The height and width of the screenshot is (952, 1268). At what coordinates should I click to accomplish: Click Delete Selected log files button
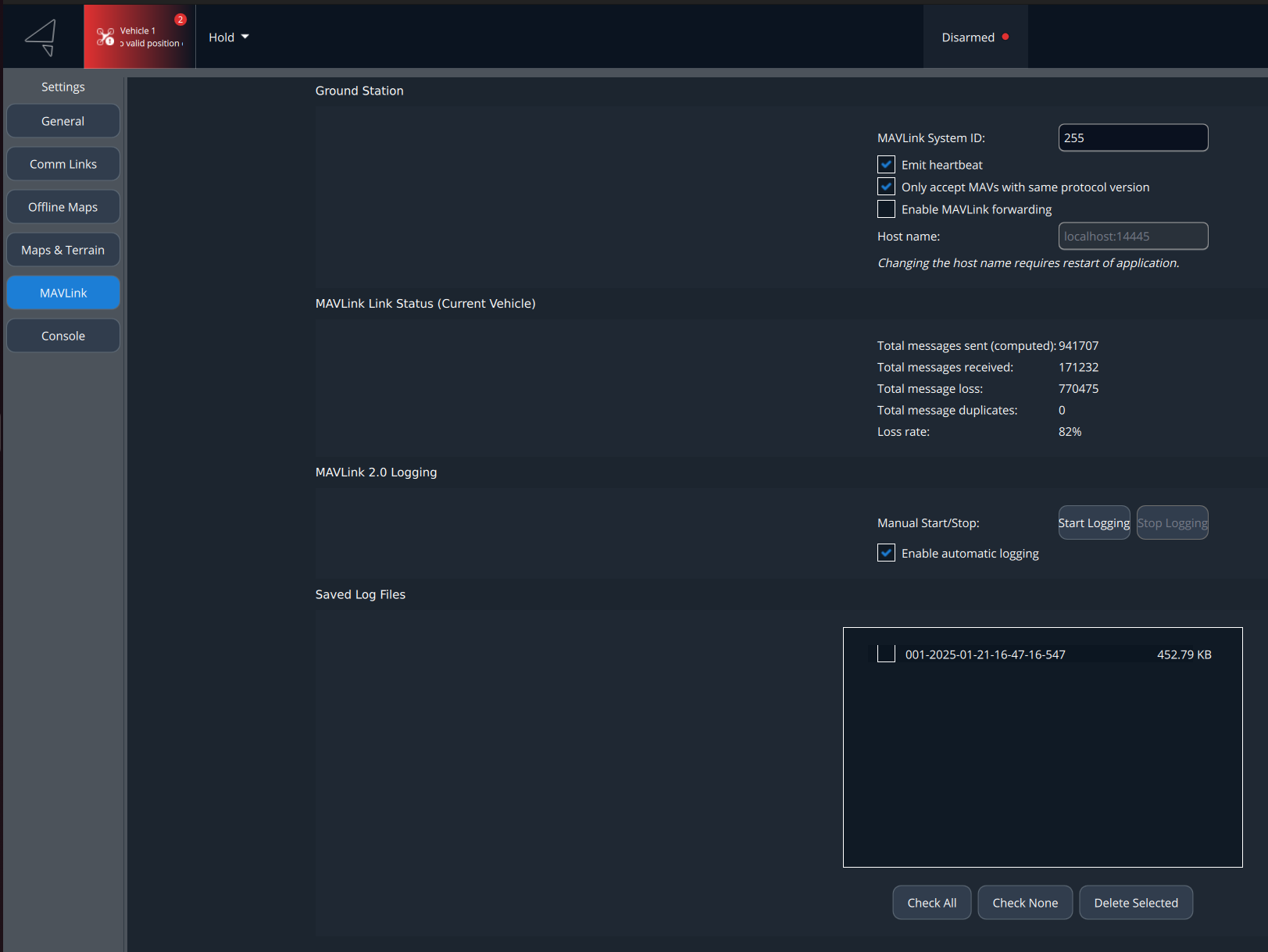[x=1135, y=903]
